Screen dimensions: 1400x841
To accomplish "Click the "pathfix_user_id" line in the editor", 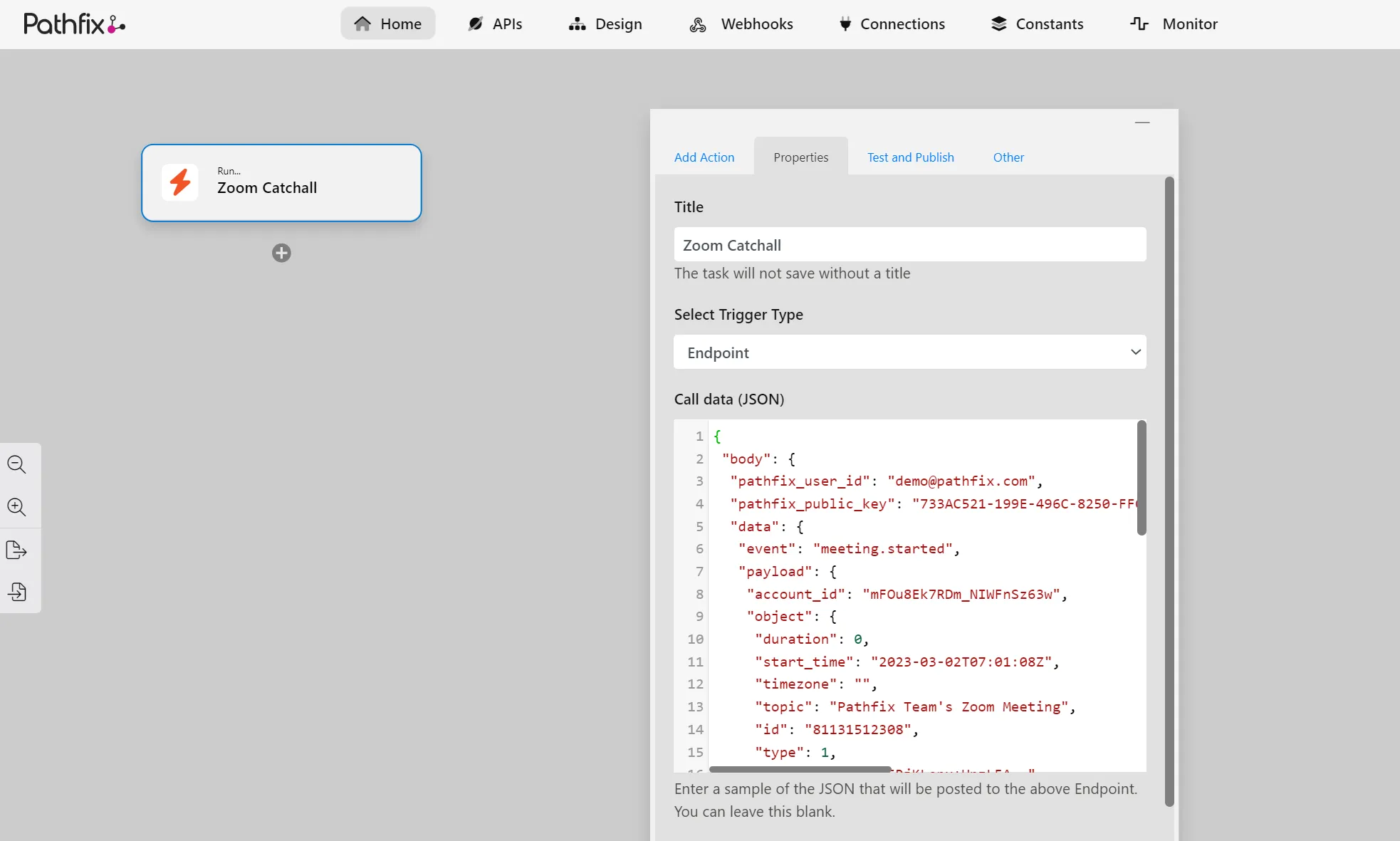I will coord(887,481).
